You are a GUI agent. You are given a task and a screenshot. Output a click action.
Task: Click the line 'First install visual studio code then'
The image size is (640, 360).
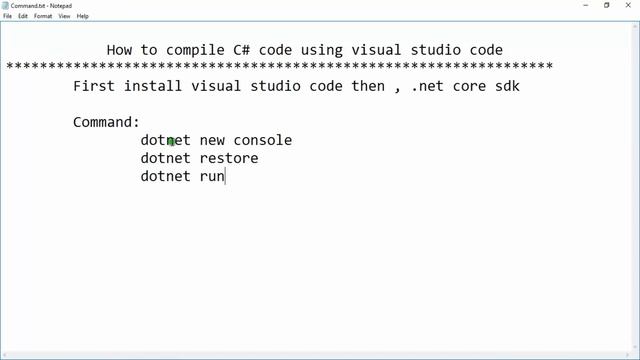point(229,86)
